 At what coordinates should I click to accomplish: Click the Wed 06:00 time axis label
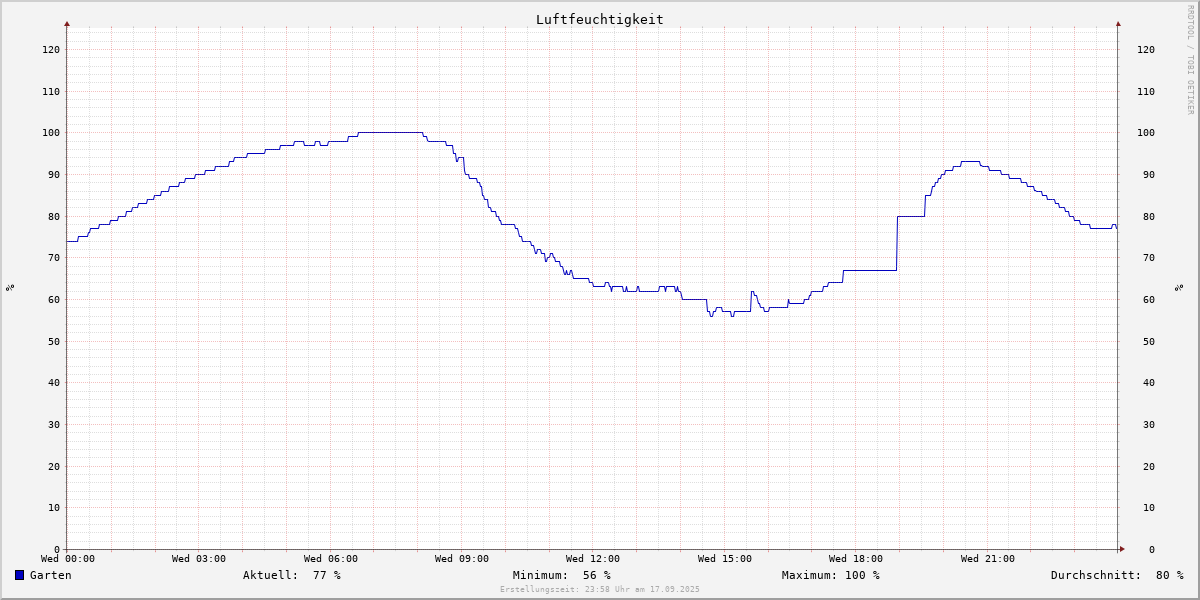[330, 559]
